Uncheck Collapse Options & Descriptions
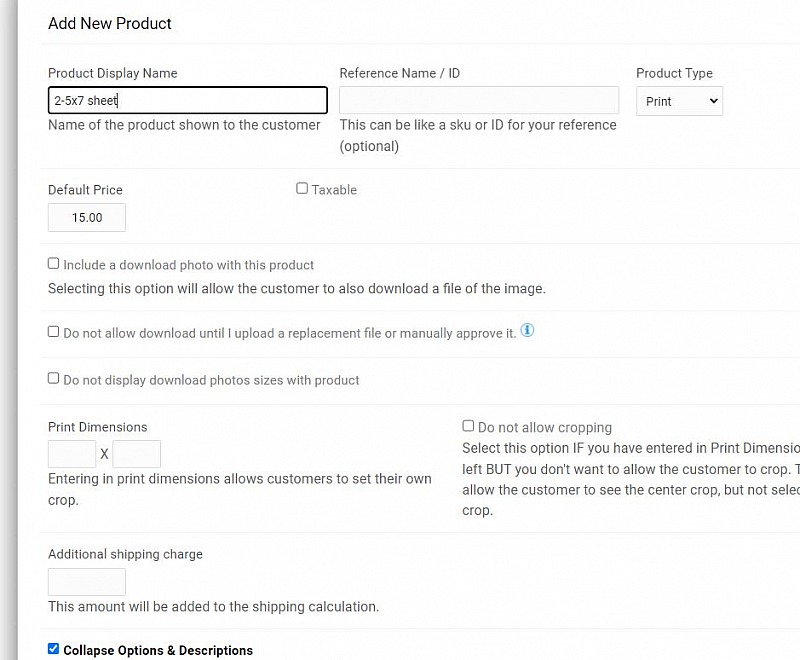 pos(54,648)
